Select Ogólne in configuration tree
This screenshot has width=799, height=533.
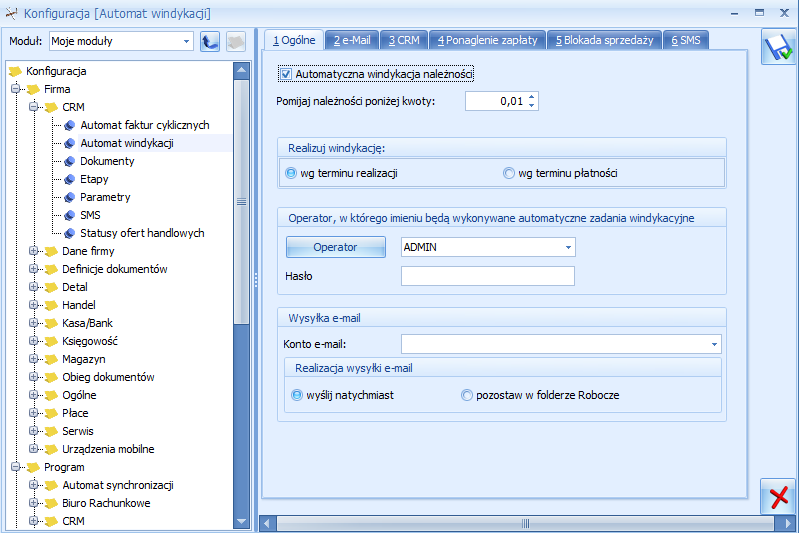coord(79,395)
